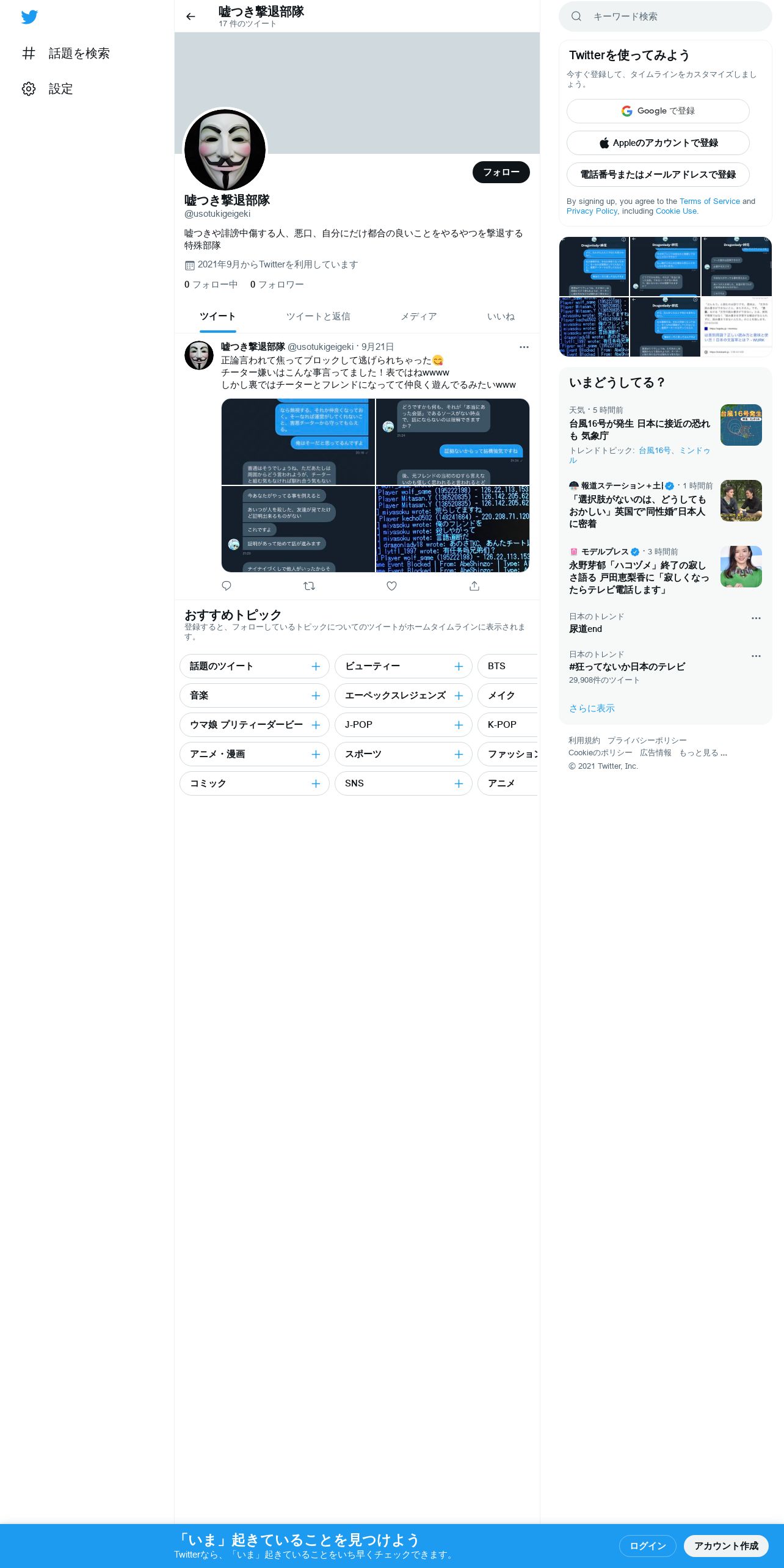The height and width of the screenshot is (1568, 784).
Task: Open Cookieのポリシー footer link
Action: point(600,753)
